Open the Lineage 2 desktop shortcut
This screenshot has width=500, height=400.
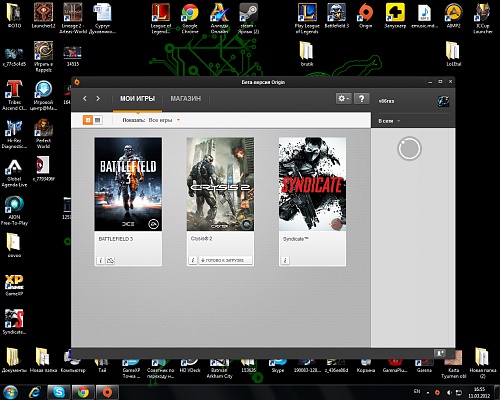(x=73, y=19)
